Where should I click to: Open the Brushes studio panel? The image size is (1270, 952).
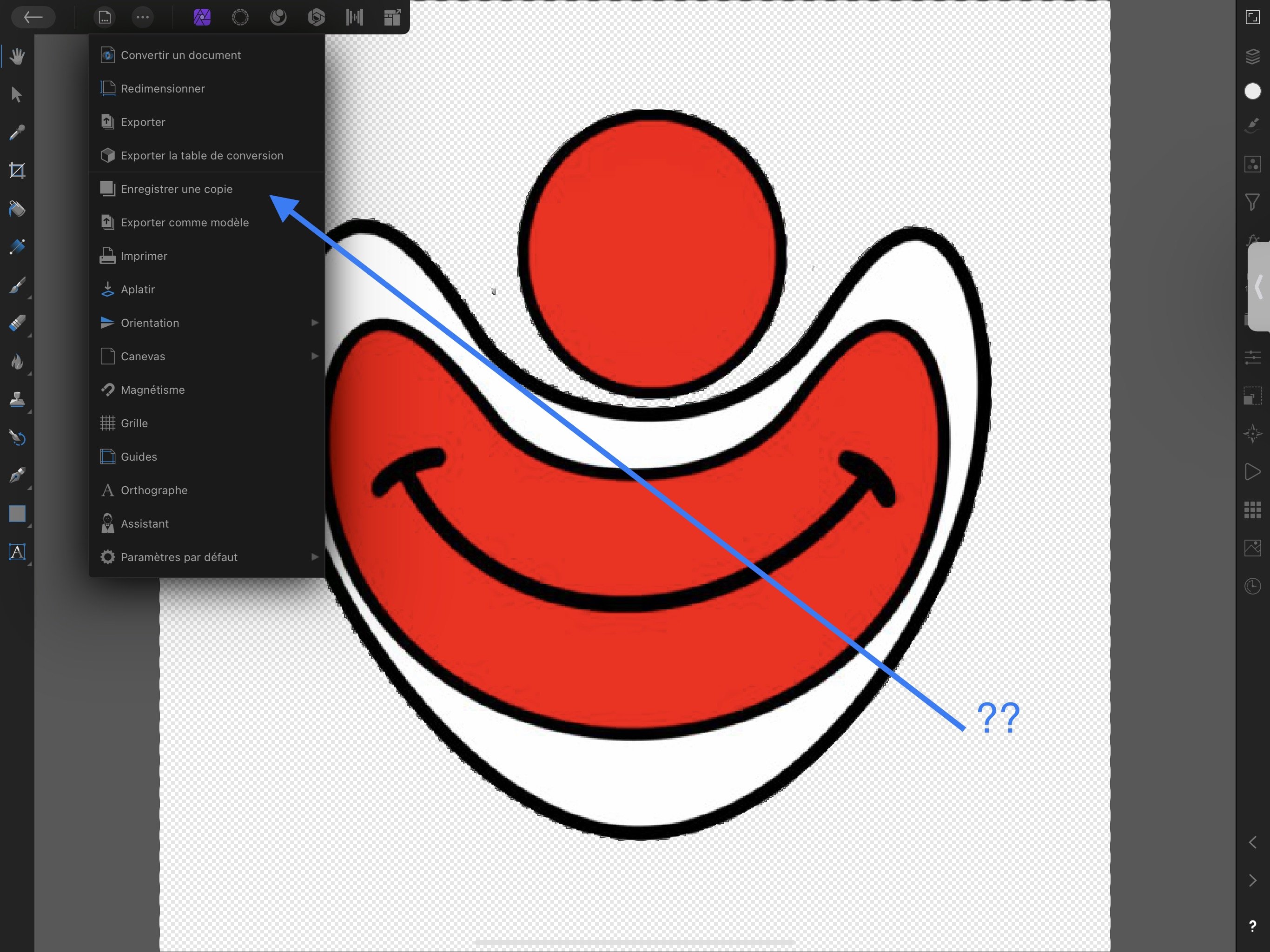pos(1252,126)
